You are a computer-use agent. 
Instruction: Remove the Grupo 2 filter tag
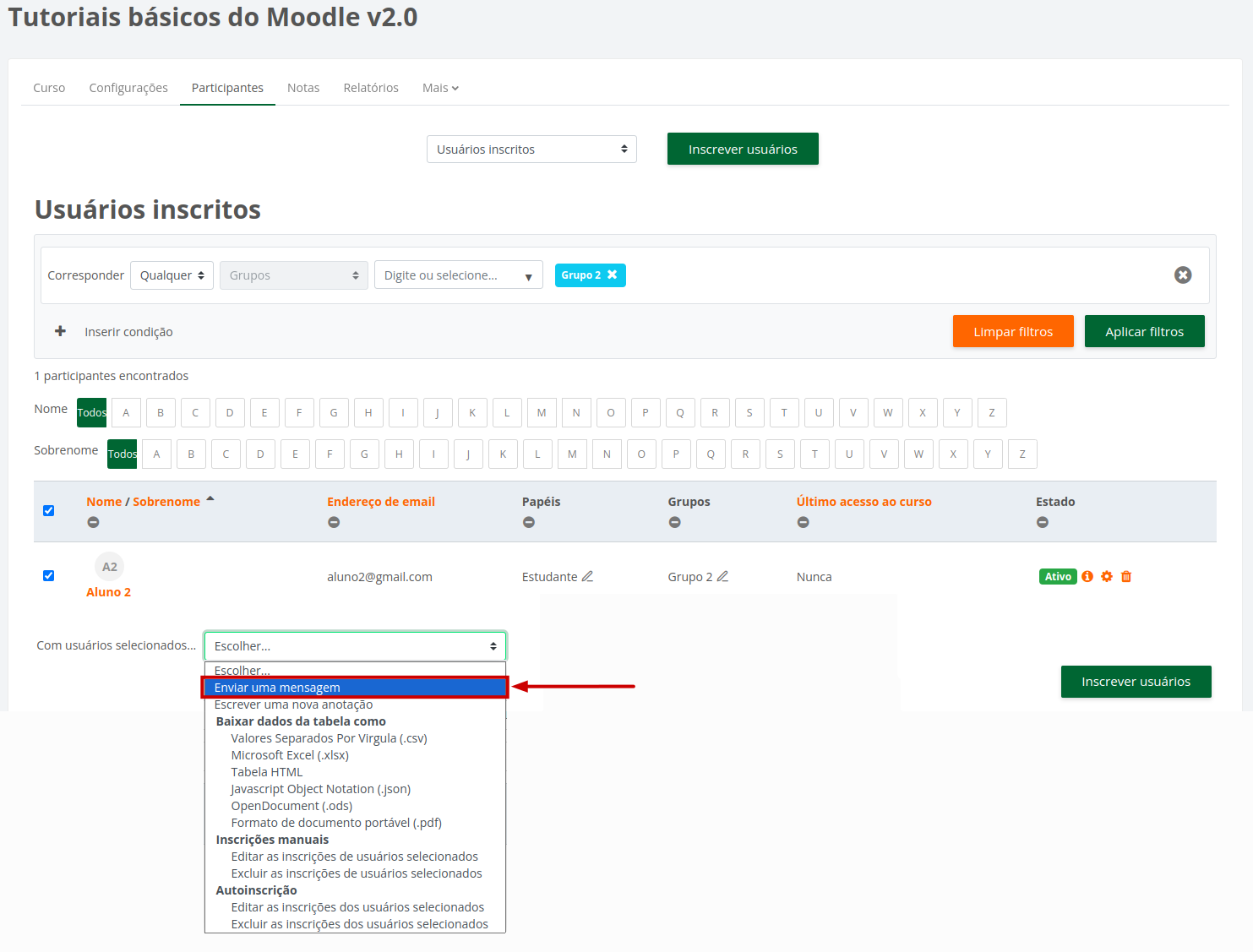point(613,275)
